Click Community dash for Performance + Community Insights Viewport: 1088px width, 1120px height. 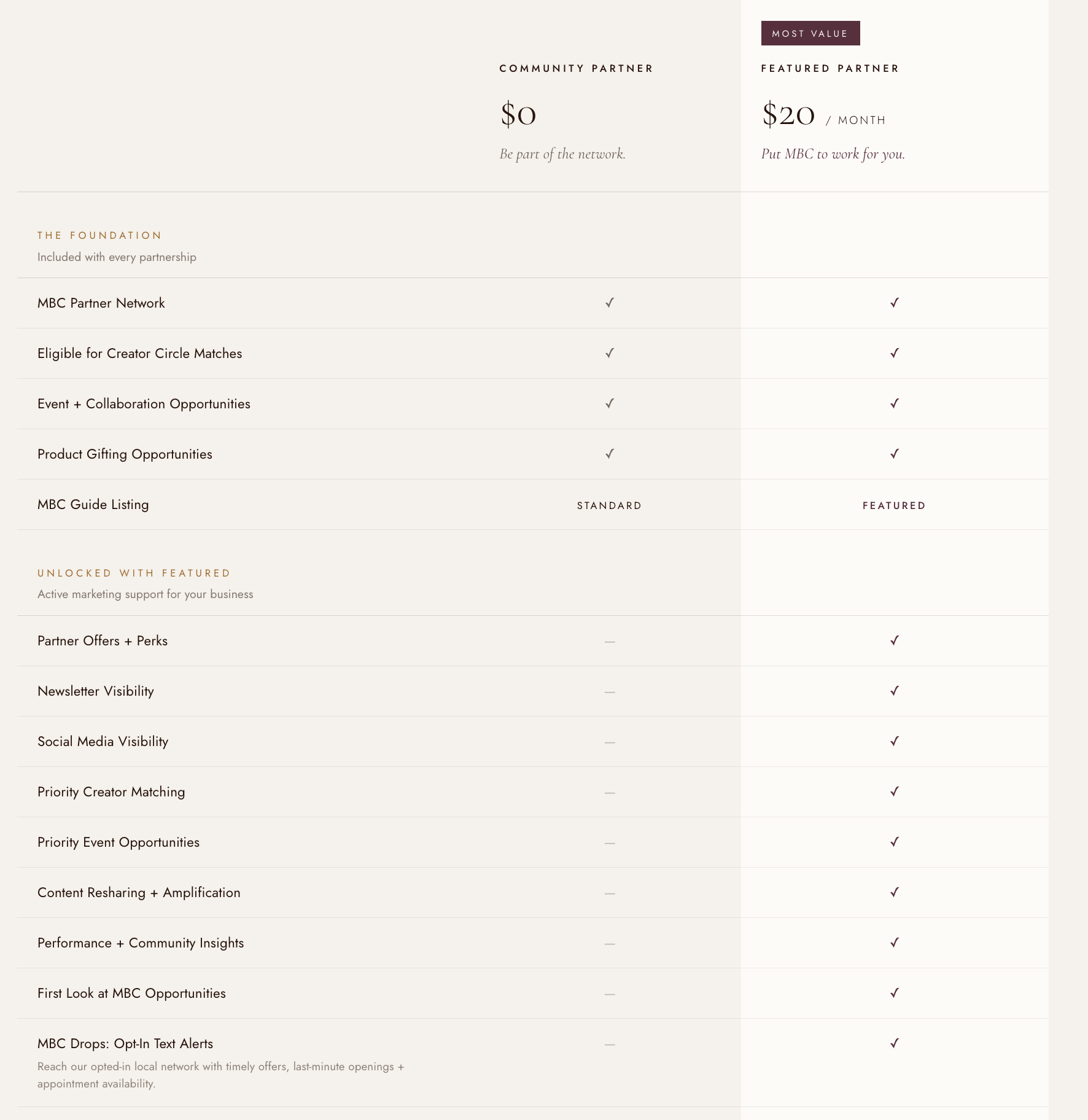tap(609, 944)
